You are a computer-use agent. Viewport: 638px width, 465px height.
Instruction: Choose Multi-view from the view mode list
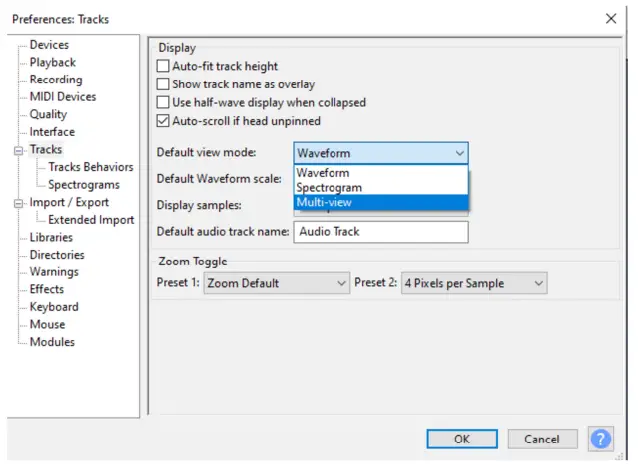coord(380,202)
